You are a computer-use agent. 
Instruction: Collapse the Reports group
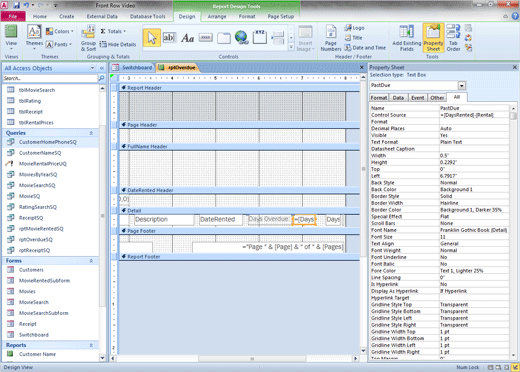91,345
